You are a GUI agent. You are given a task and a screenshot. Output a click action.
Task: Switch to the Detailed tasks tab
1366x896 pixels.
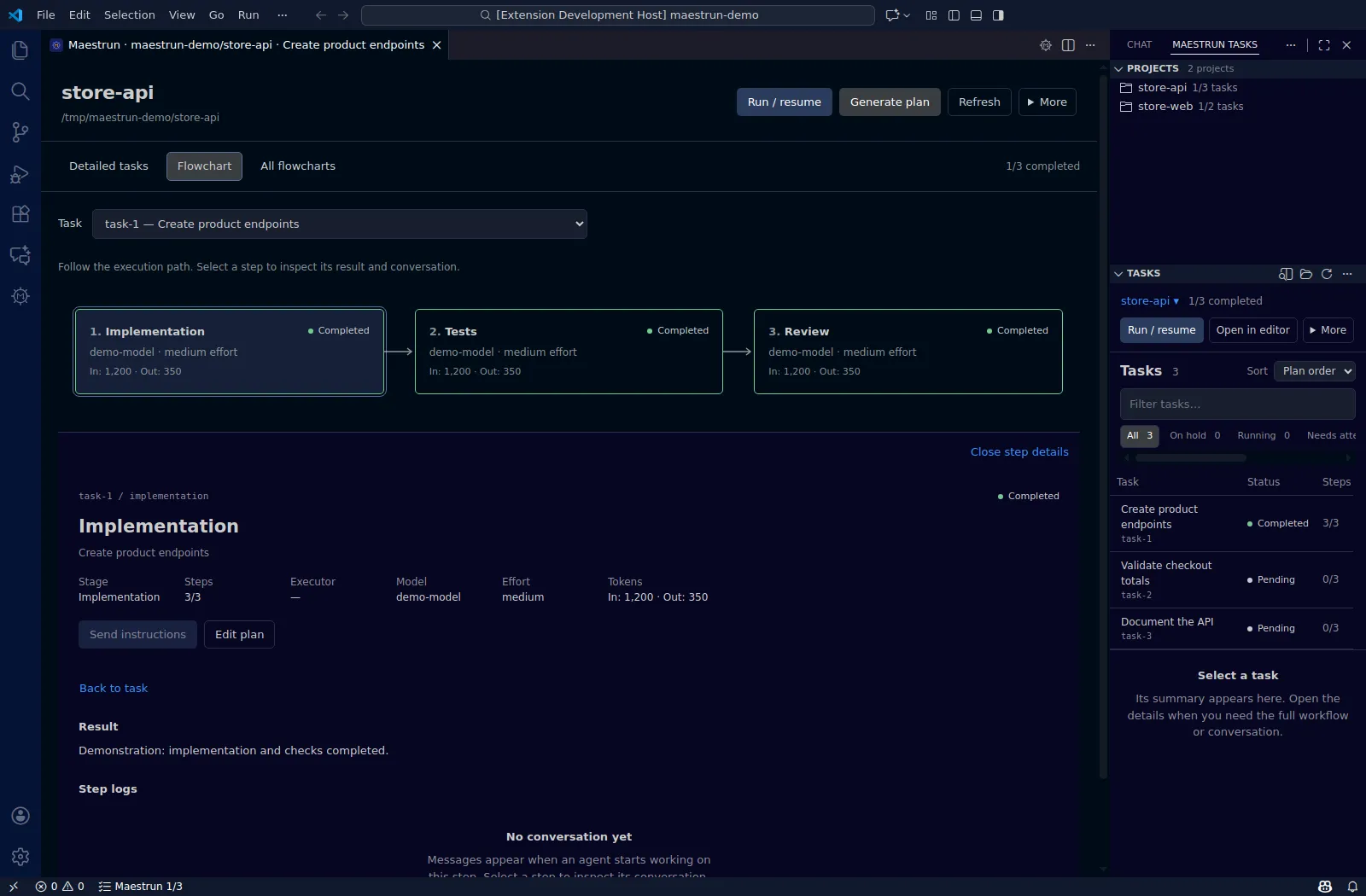(x=108, y=166)
